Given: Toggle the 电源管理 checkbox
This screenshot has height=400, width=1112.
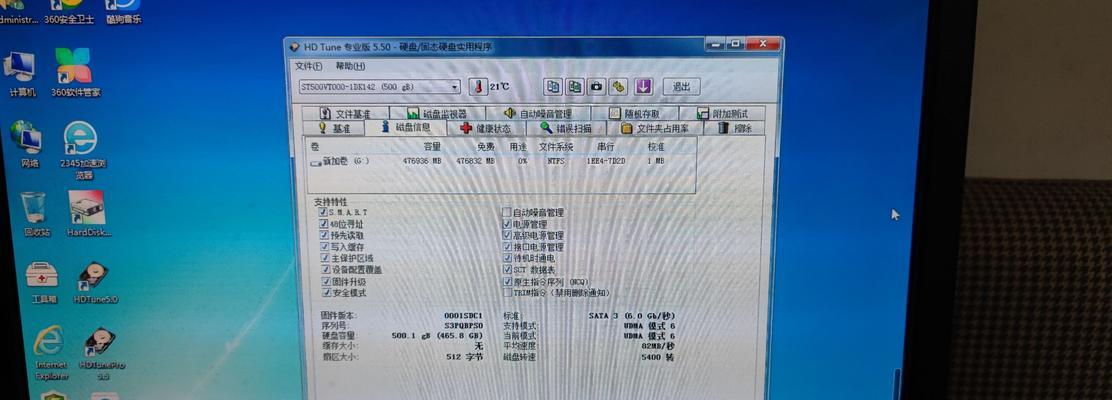Looking at the screenshot, I should click(x=506, y=223).
